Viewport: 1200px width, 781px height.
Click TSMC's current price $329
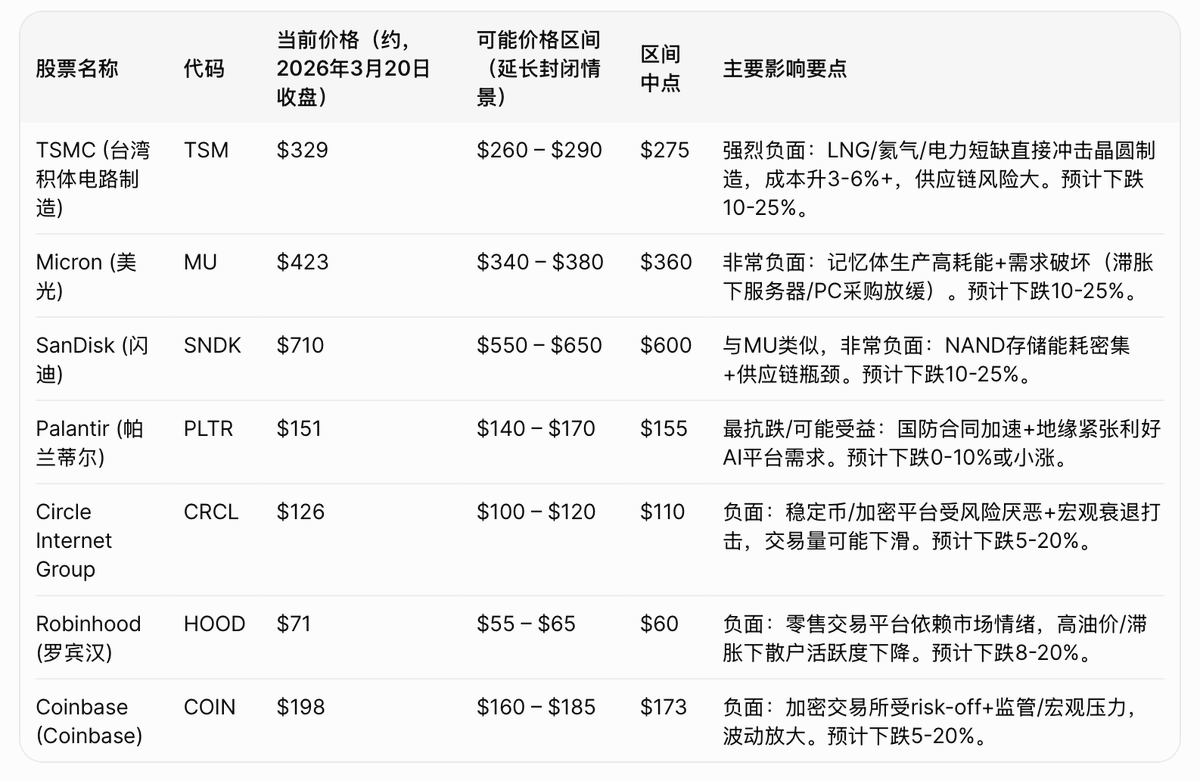click(x=302, y=150)
